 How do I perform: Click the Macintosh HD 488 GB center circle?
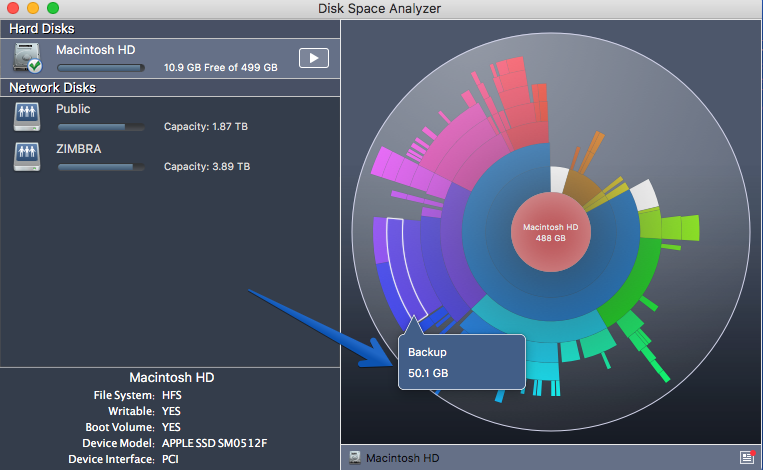pos(551,232)
